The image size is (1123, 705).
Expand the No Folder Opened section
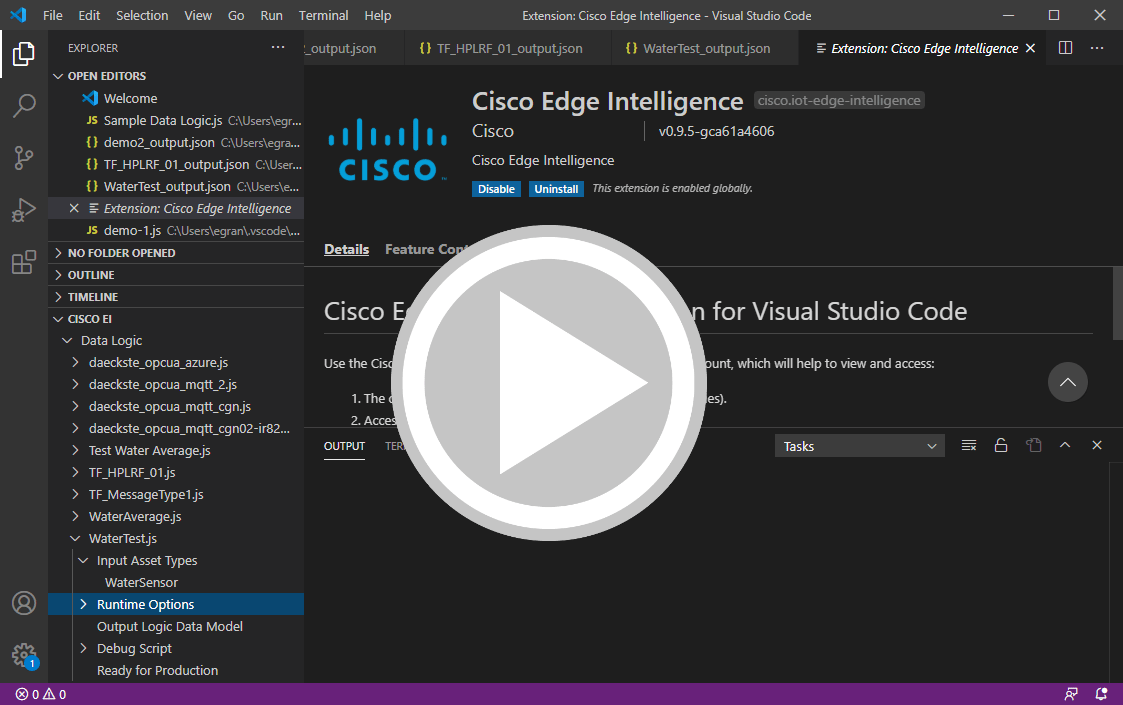(x=175, y=253)
